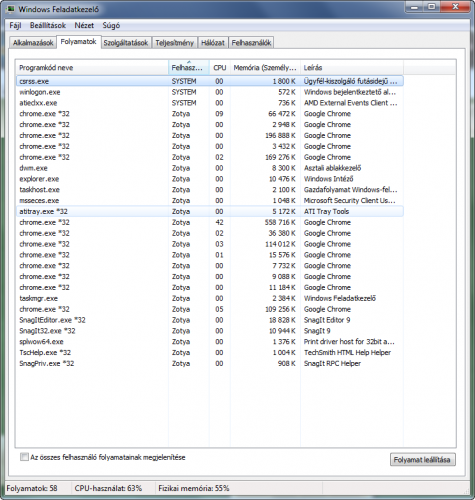
Task: Click the CPU-használat: 63% status entry
Action: pos(108,488)
